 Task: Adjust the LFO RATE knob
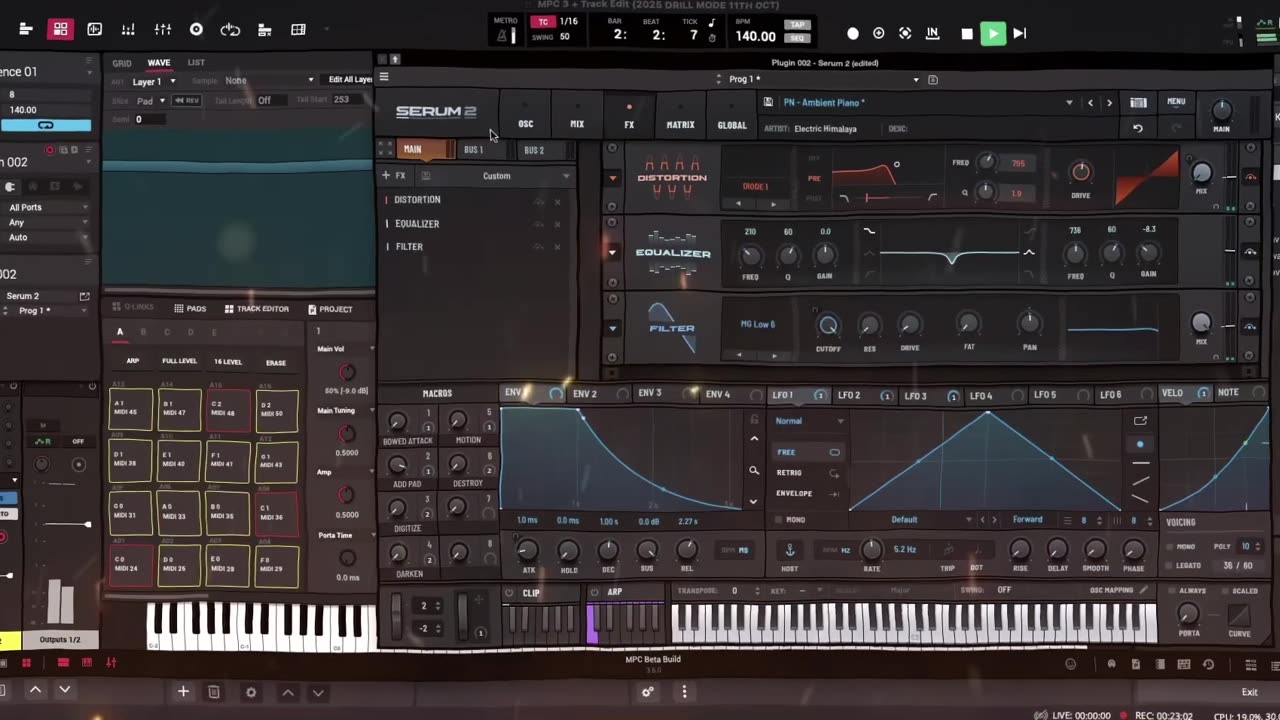[x=872, y=550]
